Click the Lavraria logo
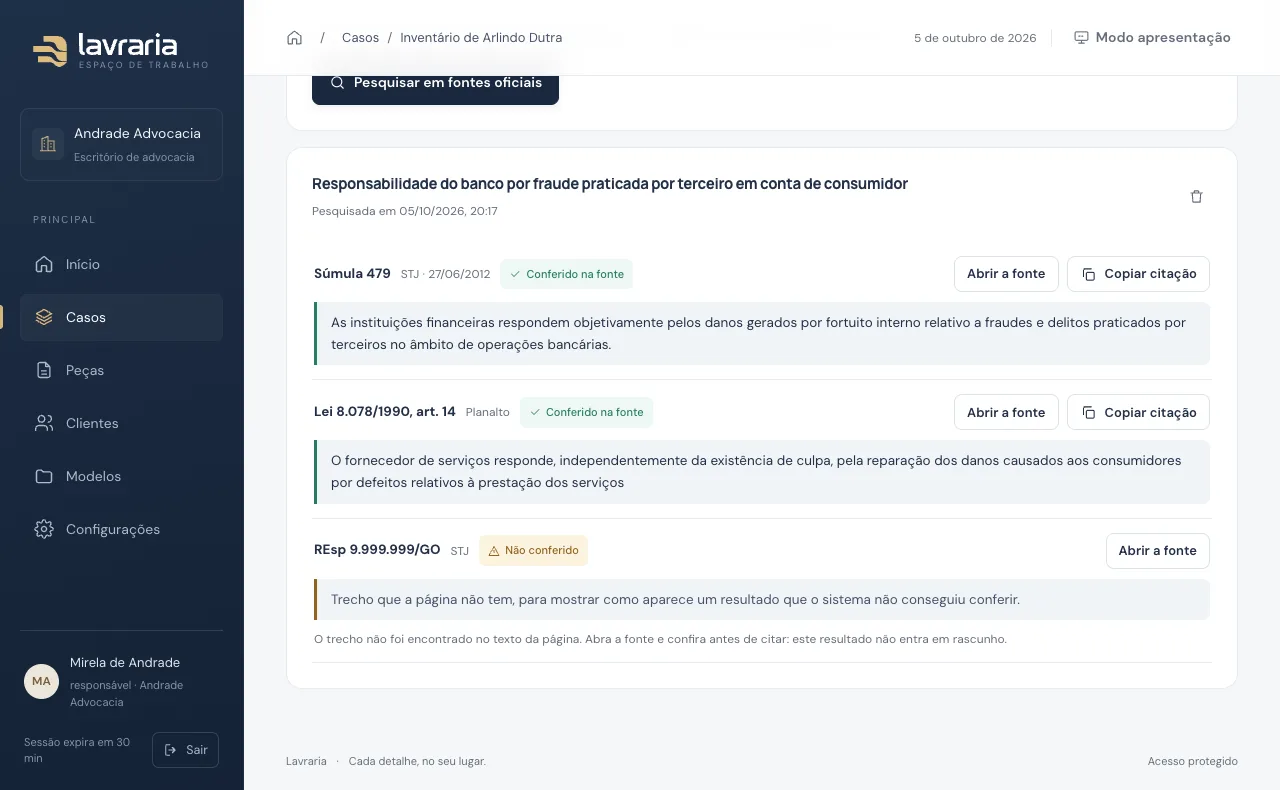 tap(120, 49)
